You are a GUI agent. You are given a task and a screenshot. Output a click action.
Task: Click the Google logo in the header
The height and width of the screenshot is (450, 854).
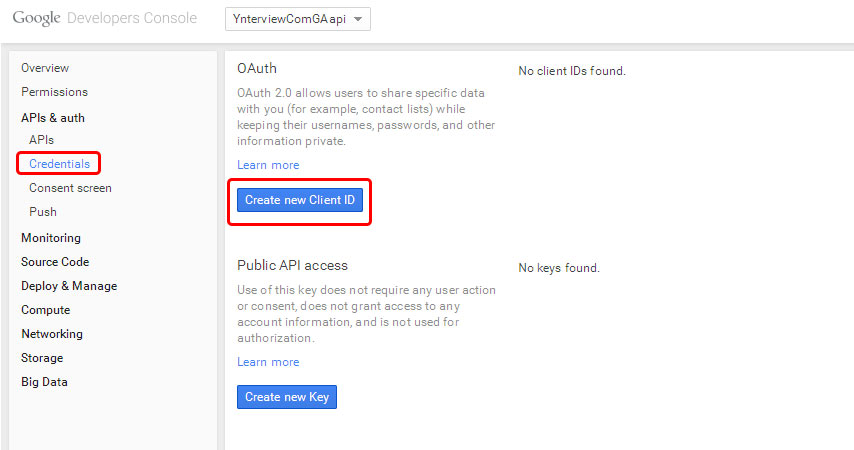36,18
